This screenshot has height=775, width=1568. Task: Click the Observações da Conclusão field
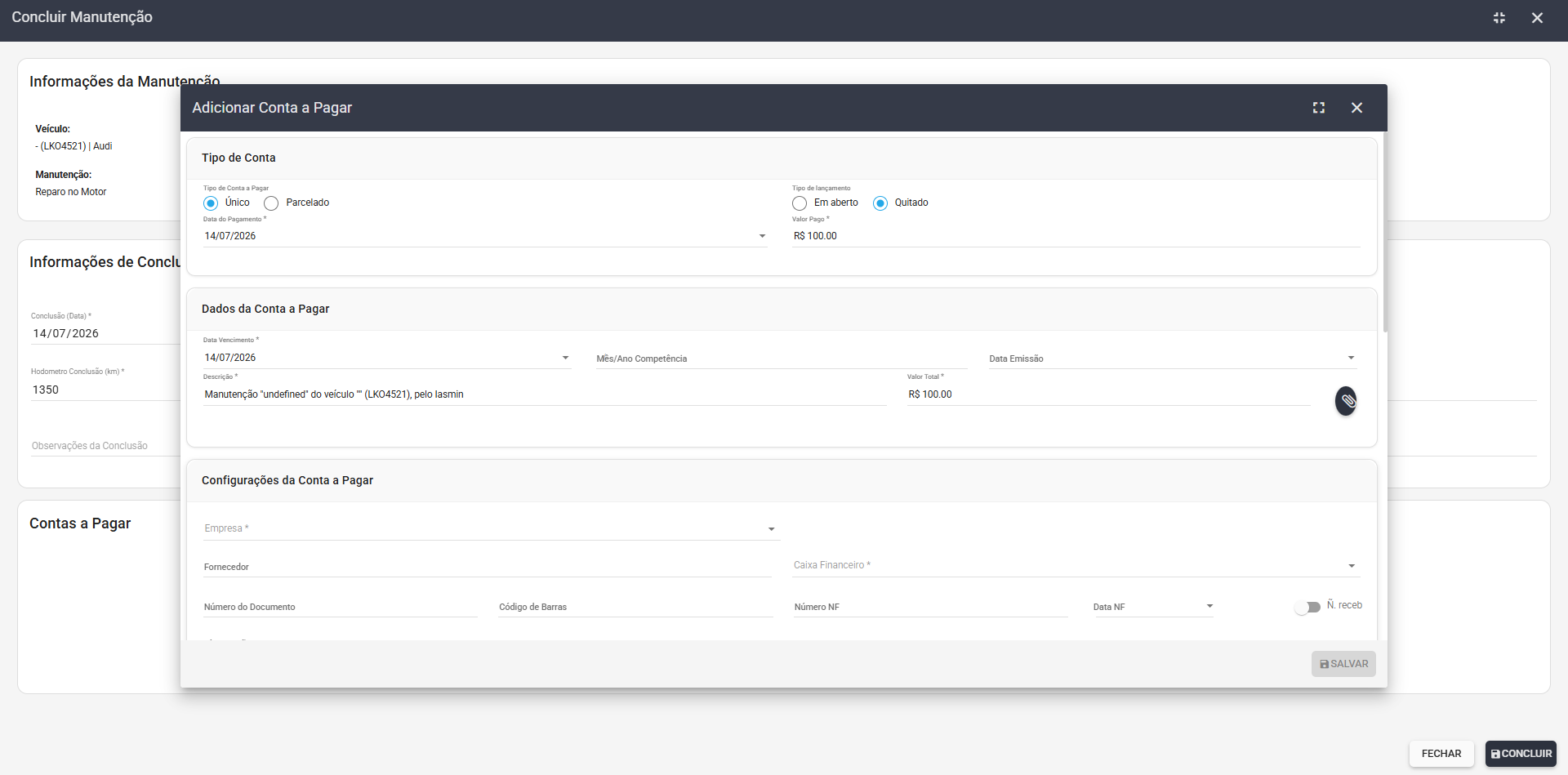click(105, 446)
